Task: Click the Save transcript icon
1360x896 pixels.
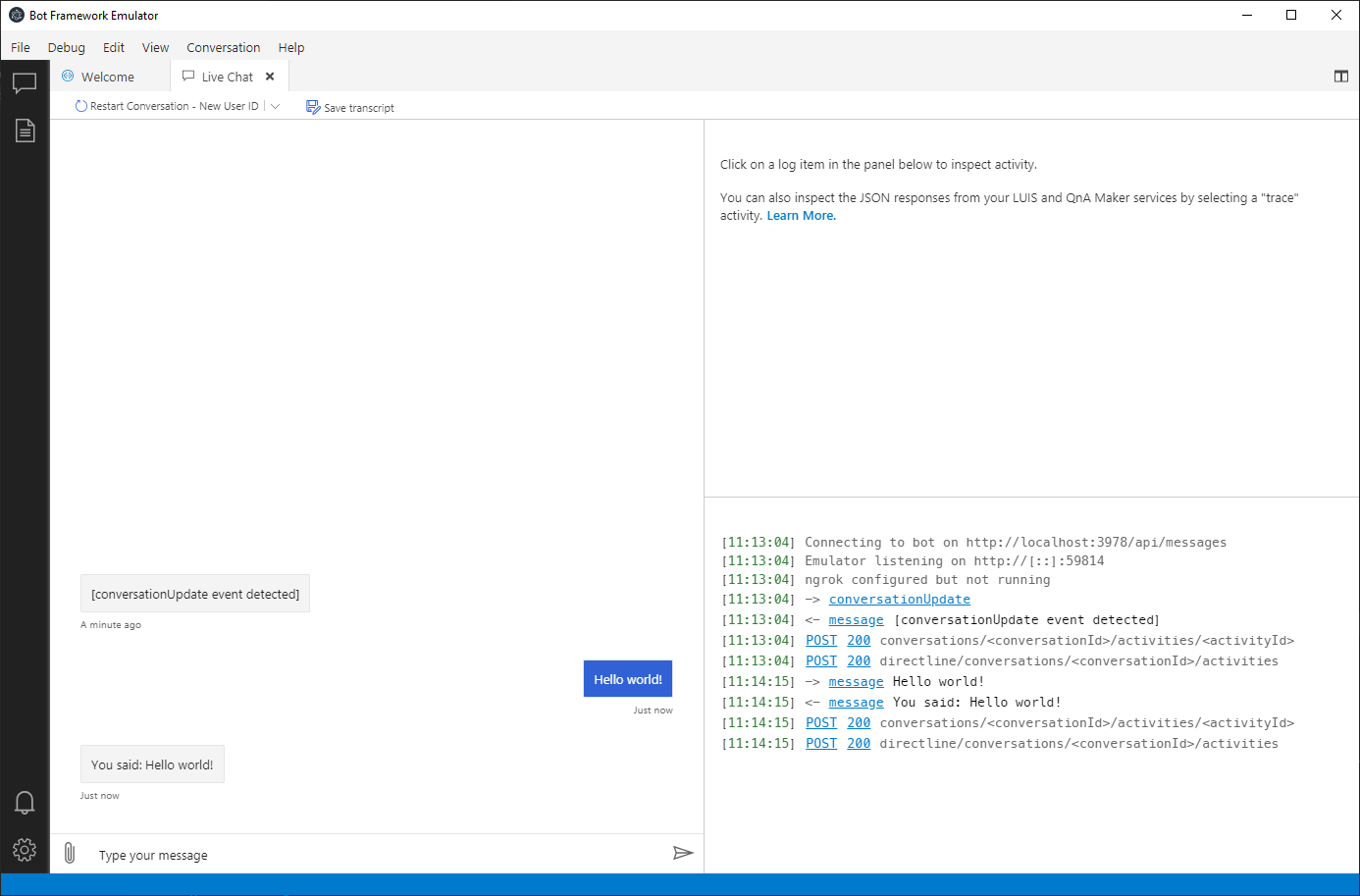Action: coord(313,107)
